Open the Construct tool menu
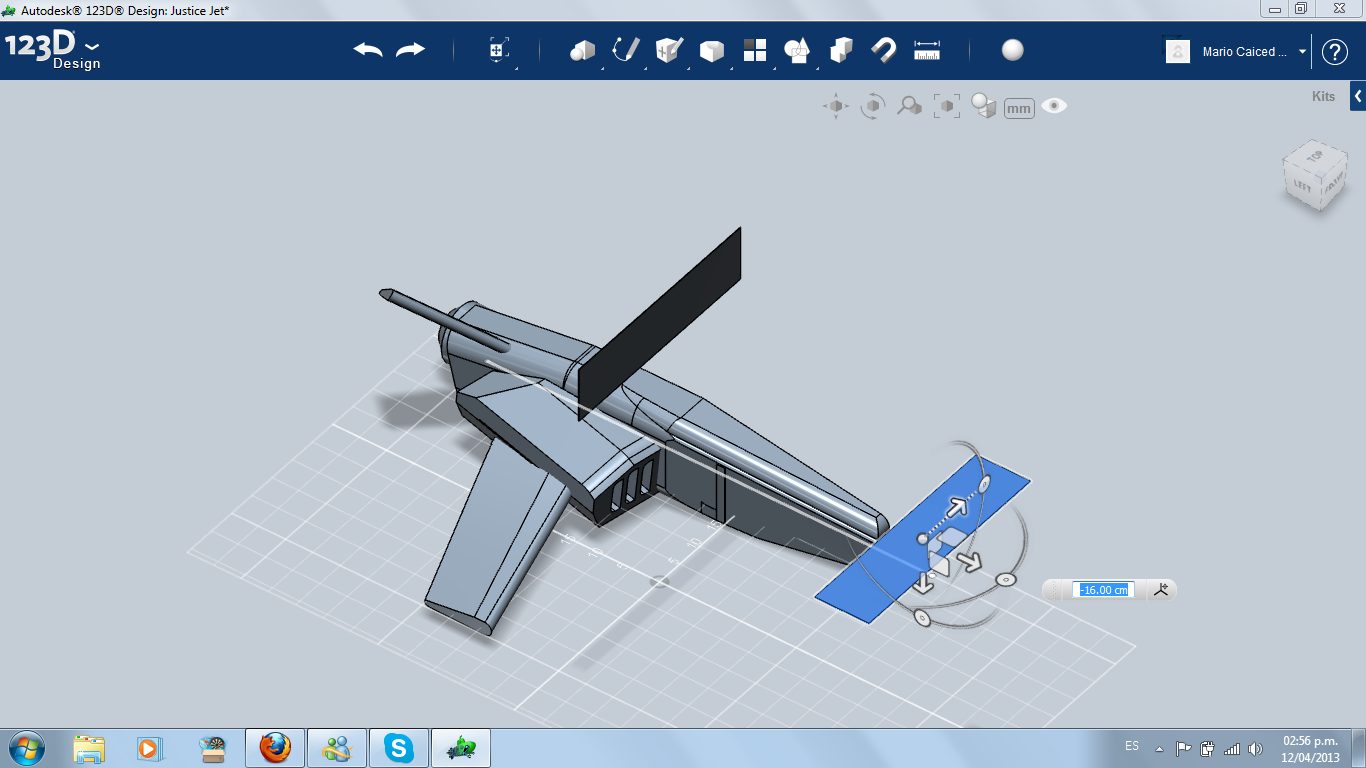The width and height of the screenshot is (1366, 768). (x=669, y=50)
